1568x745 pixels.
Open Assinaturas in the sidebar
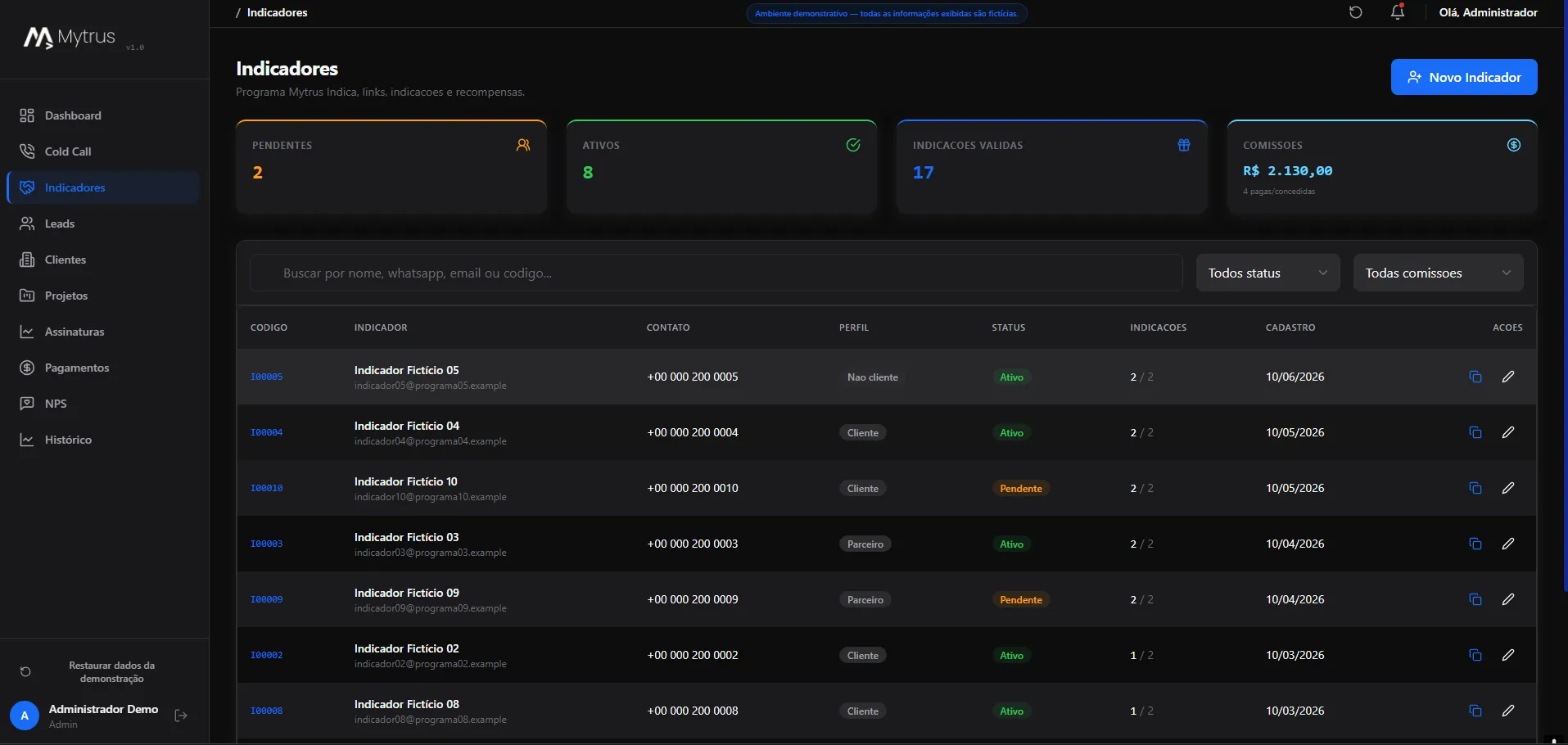pyautogui.click(x=103, y=332)
